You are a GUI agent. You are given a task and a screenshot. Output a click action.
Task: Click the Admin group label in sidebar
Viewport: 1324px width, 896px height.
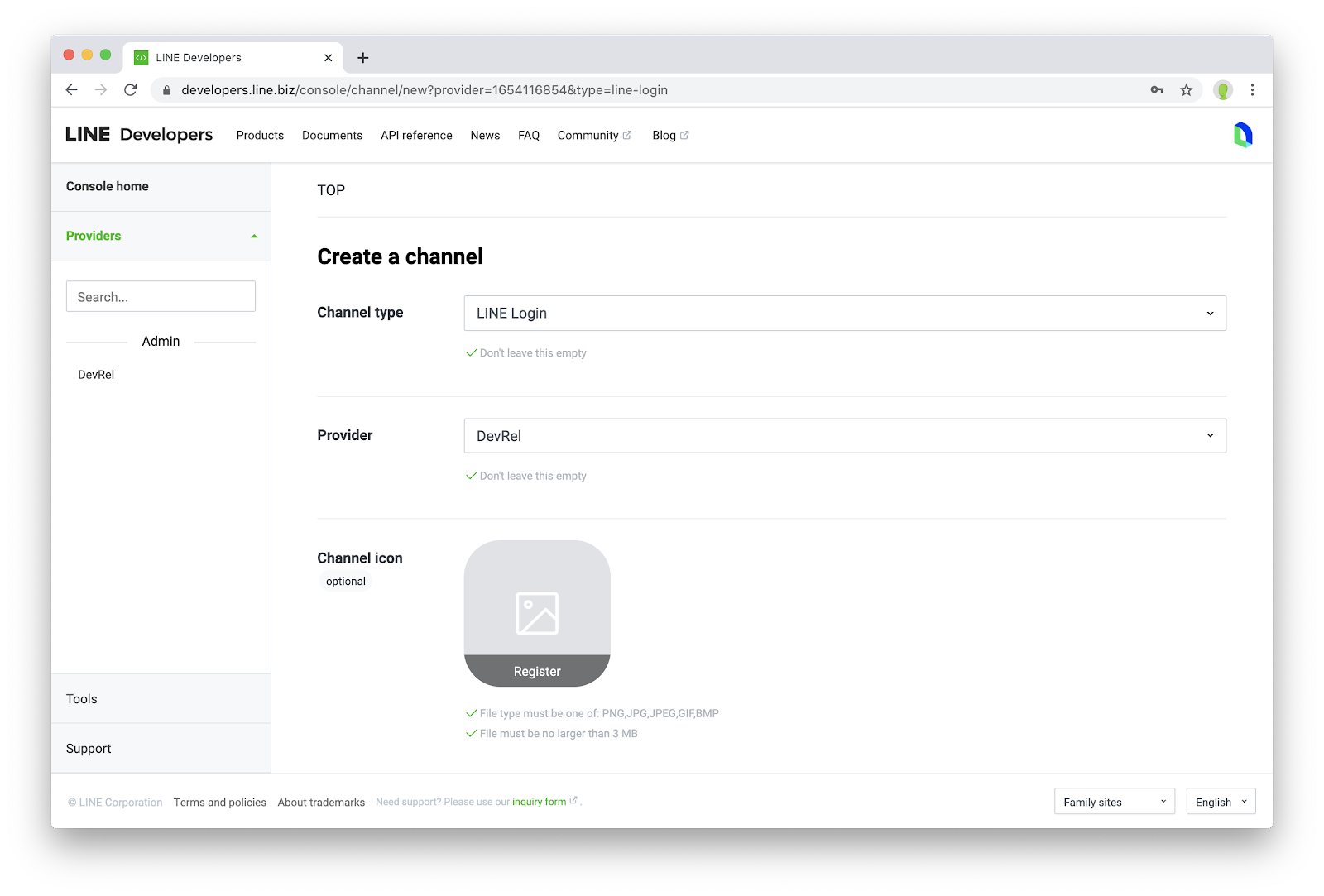coord(161,342)
